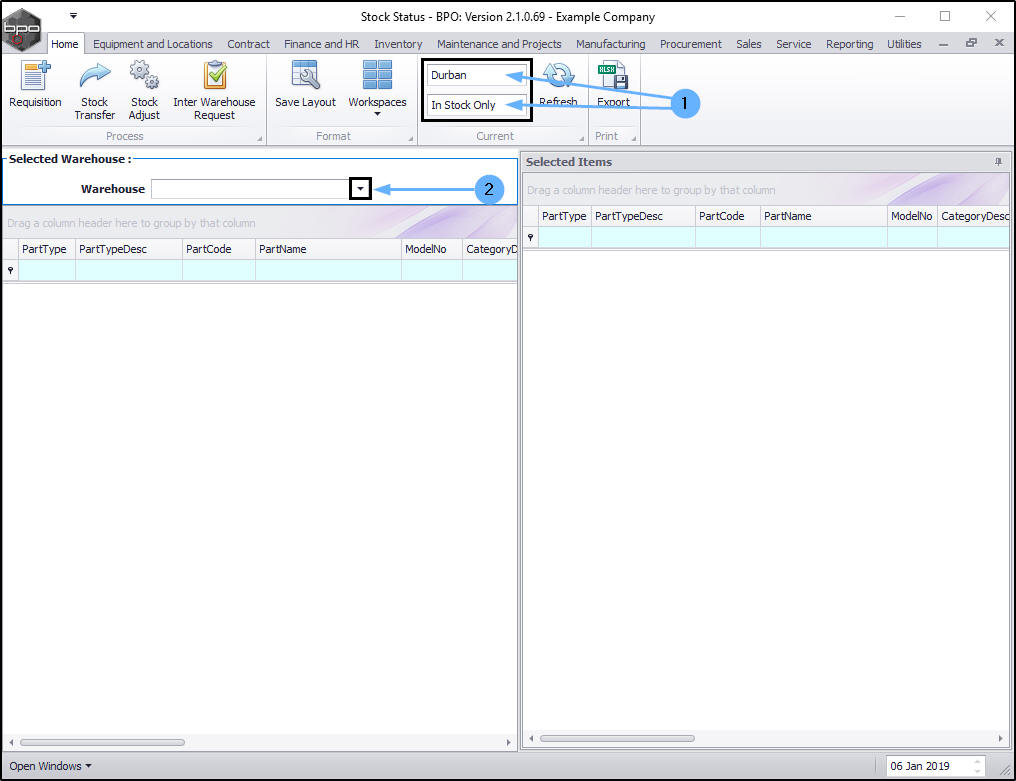
Task: Open the Maintenance and Projects tab
Action: (x=499, y=44)
